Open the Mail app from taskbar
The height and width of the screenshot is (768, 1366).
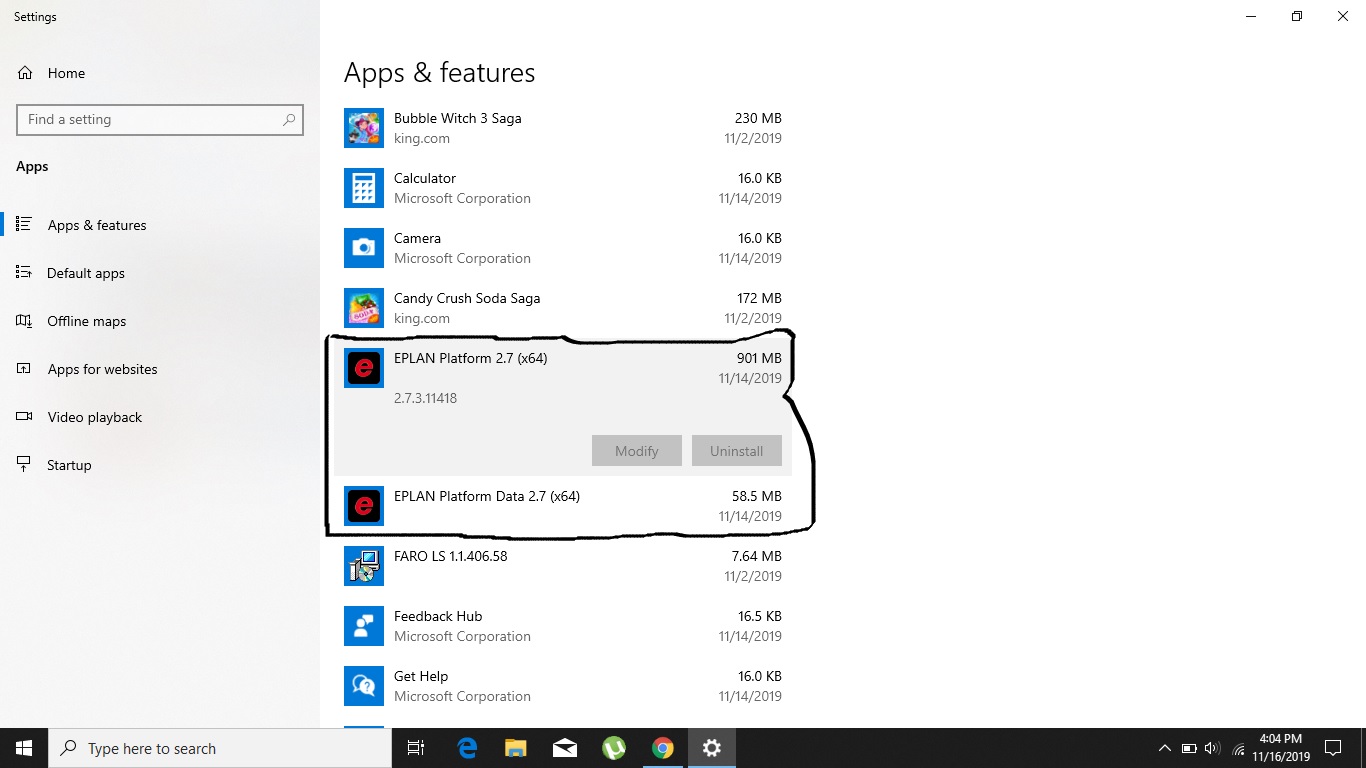tap(564, 748)
